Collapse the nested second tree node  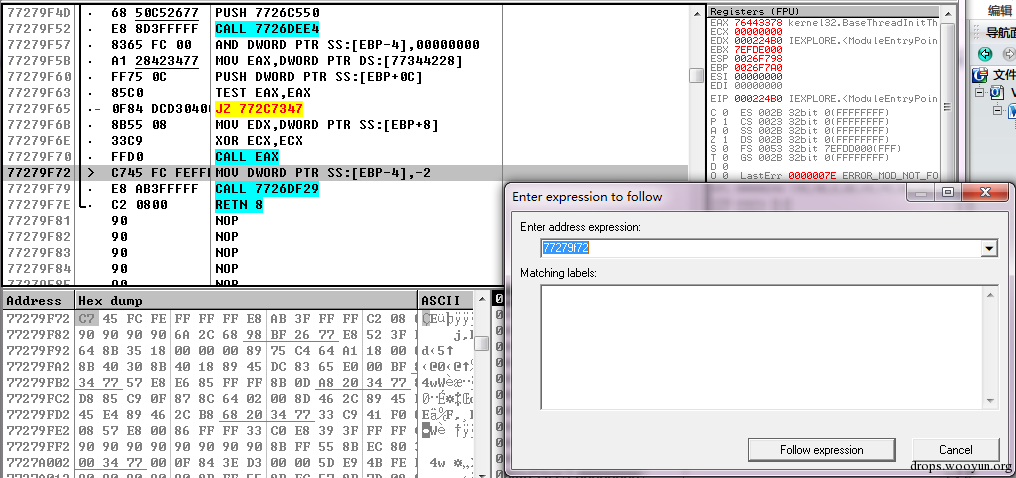997,110
